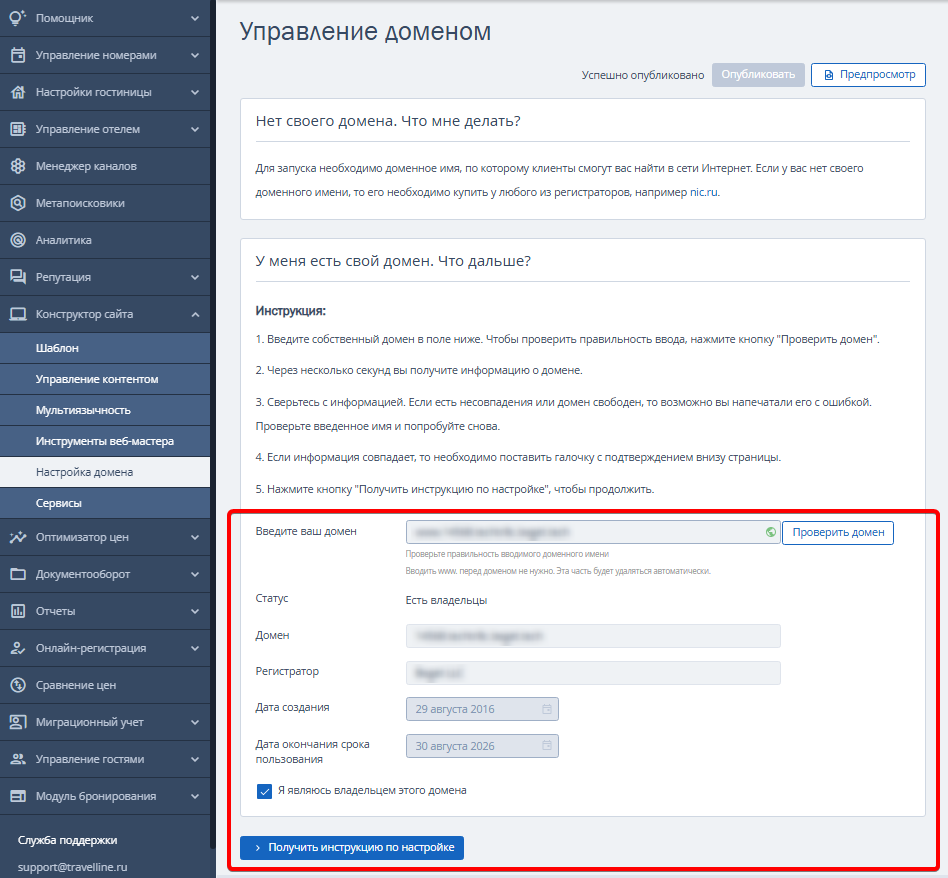Click the Менеджер каналов flower icon
The width and height of the screenshot is (948, 878).
[18, 166]
